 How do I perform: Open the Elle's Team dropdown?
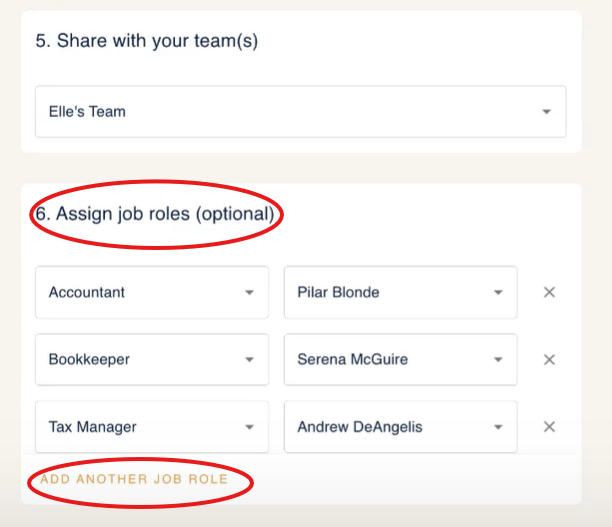(x=301, y=112)
